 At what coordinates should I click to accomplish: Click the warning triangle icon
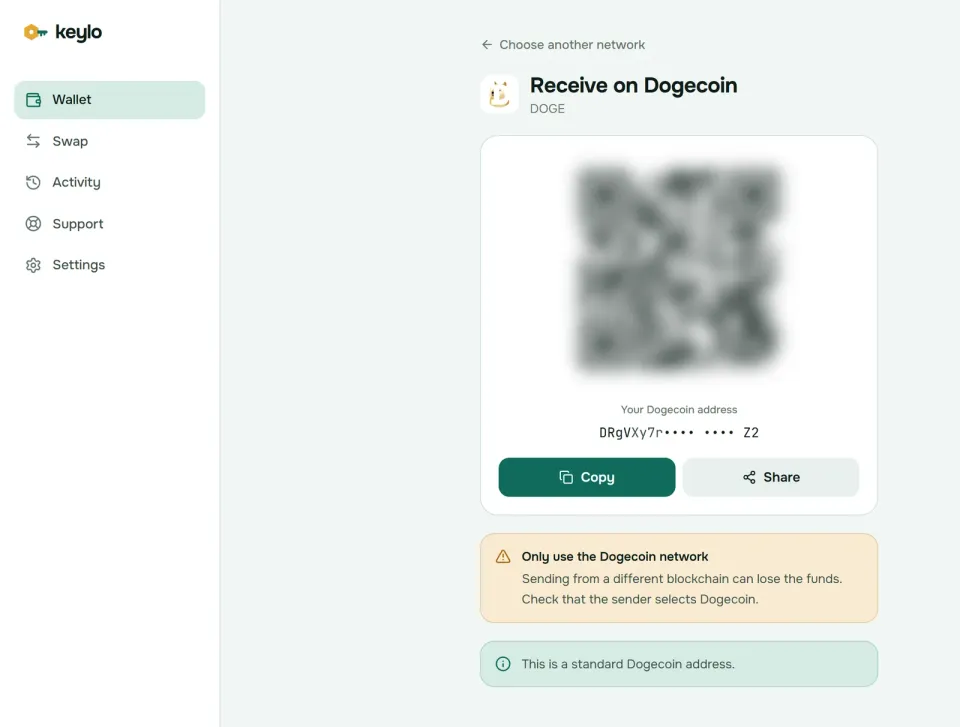coord(503,557)
